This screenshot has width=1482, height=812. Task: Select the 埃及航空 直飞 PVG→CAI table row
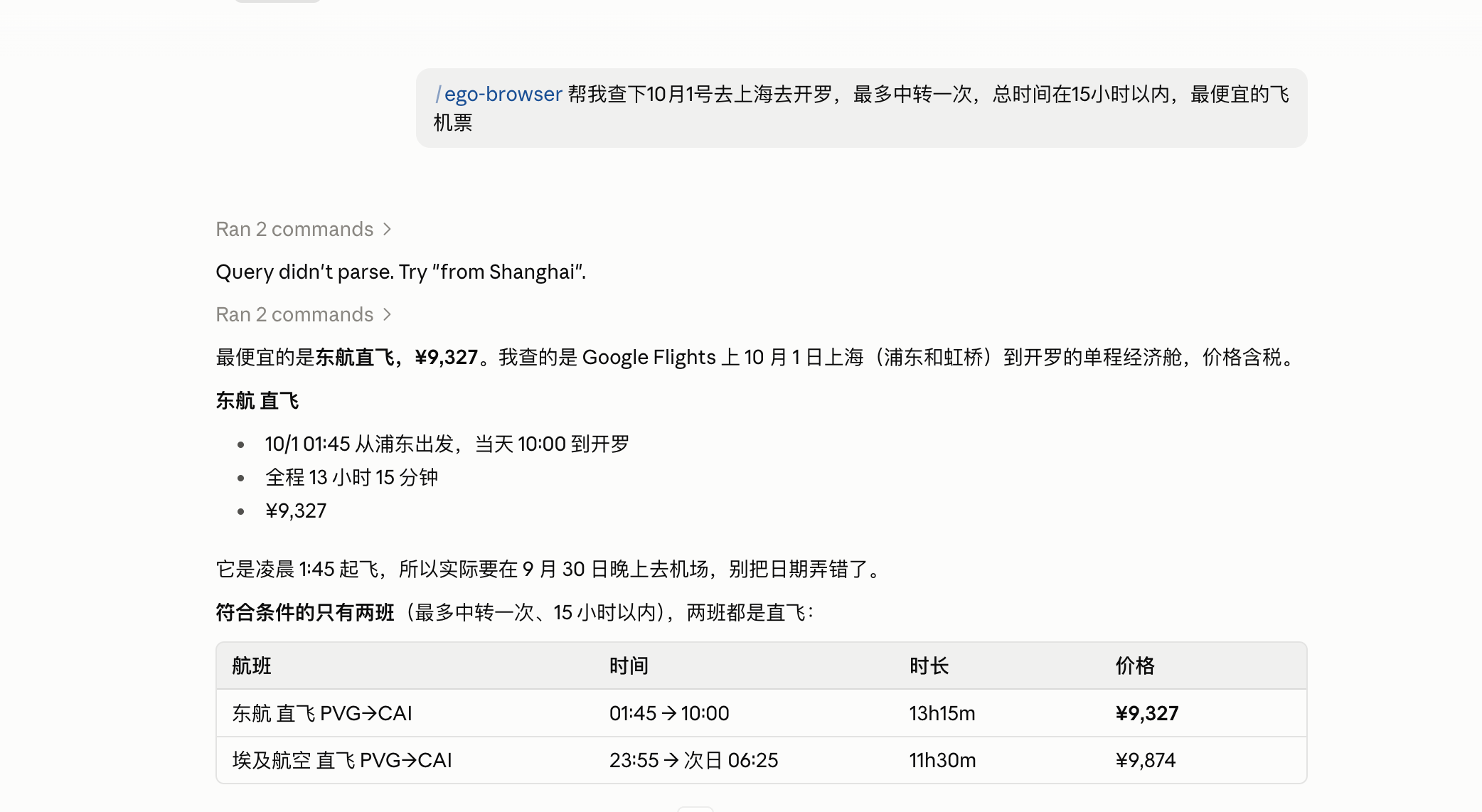point(761,760)
